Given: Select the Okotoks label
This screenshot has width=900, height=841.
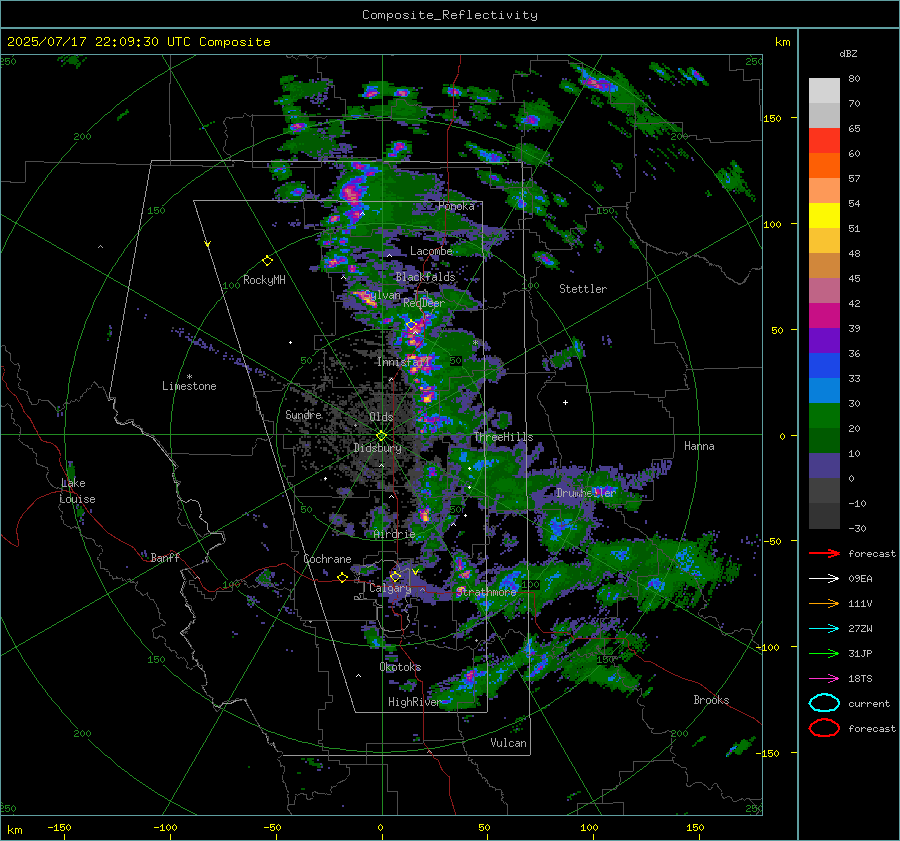Looking at the screenshot, I should [400, 667].
